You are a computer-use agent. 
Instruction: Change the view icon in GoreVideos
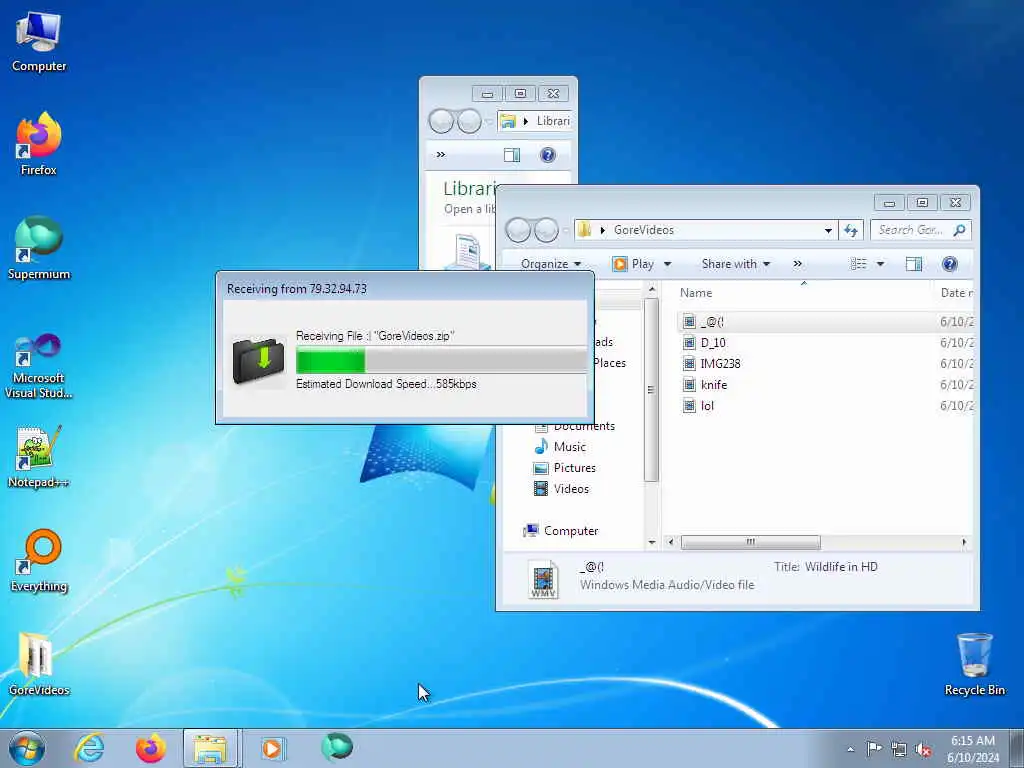tap(858, 264)
